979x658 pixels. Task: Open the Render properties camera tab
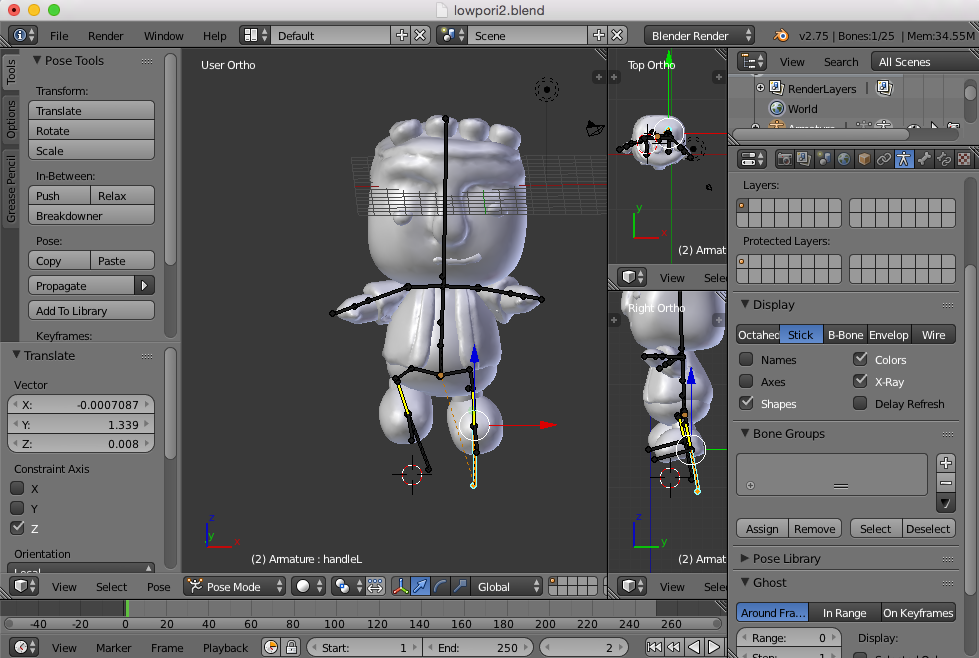pyautogui.click(x=785, y=159)
